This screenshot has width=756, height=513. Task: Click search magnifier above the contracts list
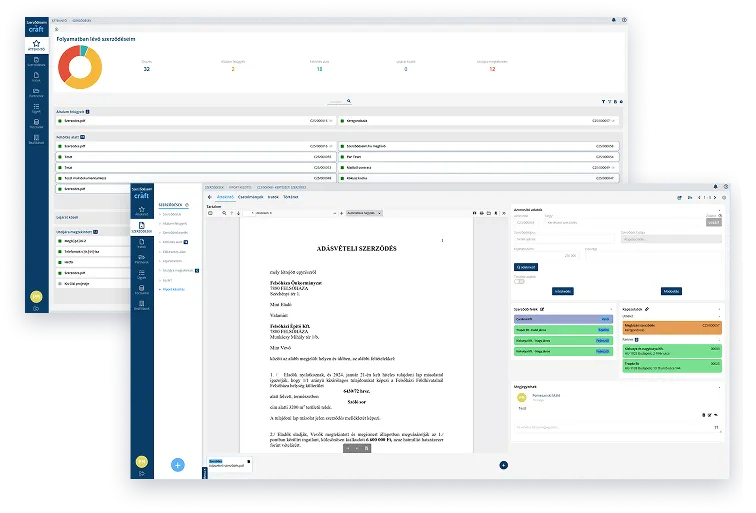(349, 101)
